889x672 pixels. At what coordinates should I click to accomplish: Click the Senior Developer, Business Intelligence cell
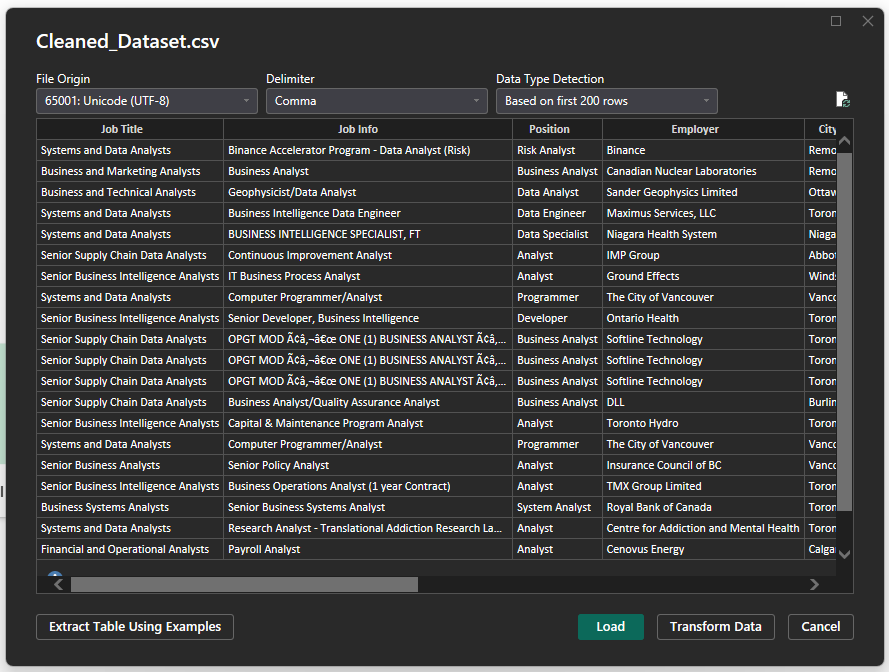click(x=368, y=318)
